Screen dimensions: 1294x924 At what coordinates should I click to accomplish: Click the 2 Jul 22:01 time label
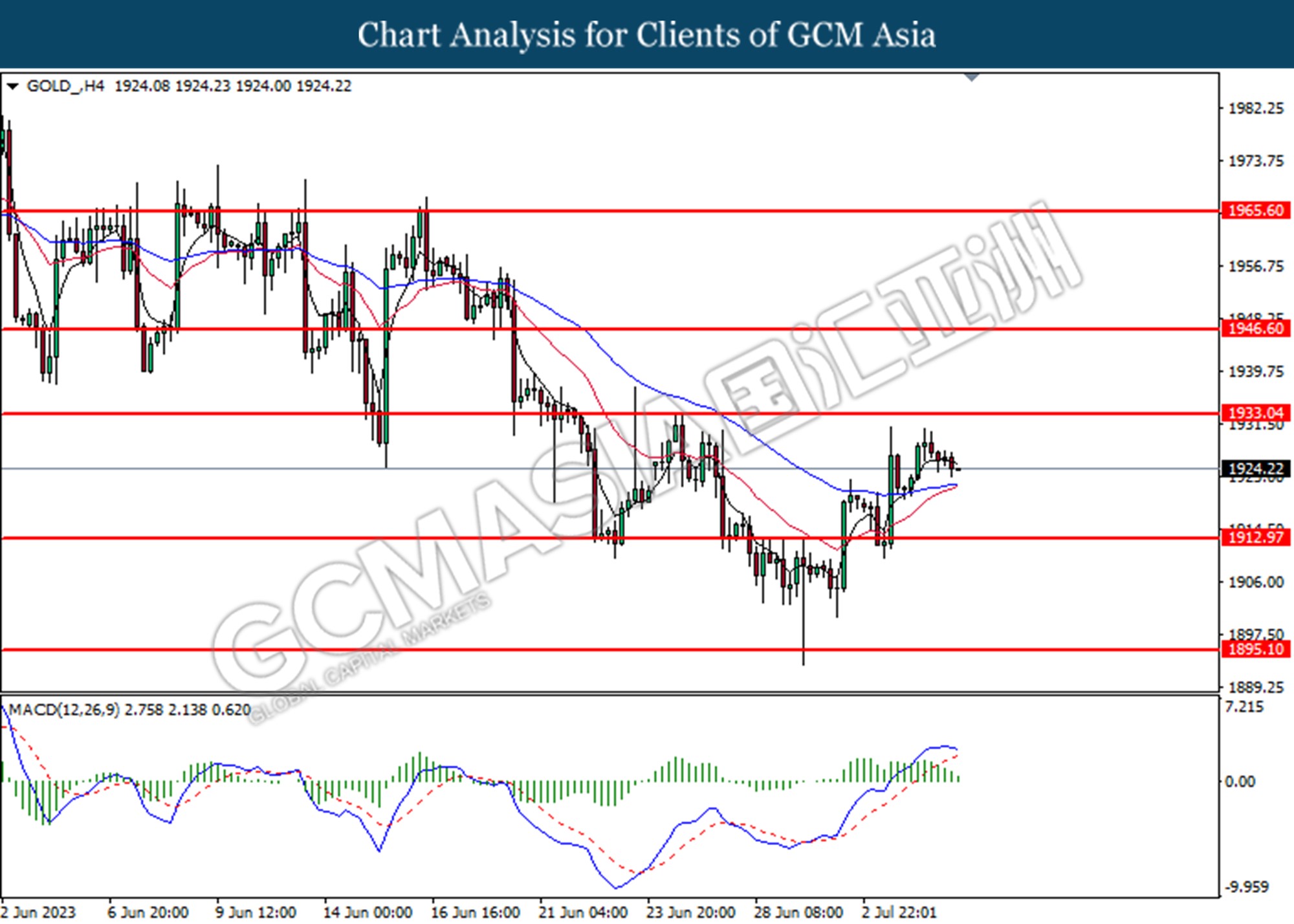899,912
